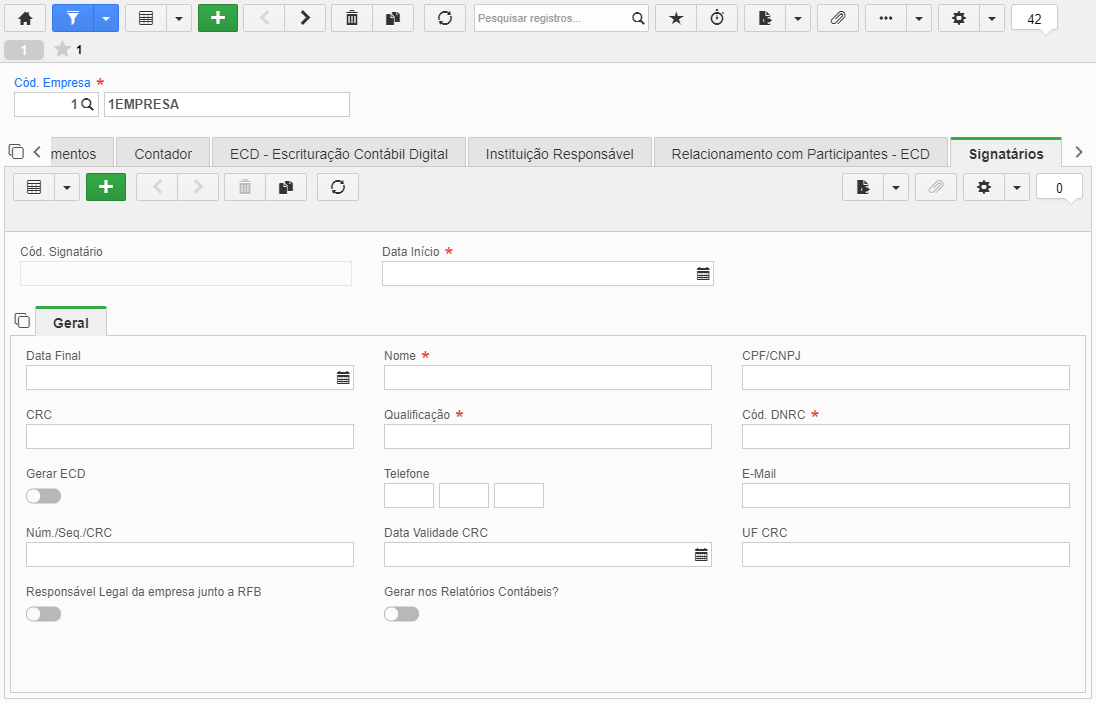
Task: Click the filter funnel button
Action: pos(73,18)
